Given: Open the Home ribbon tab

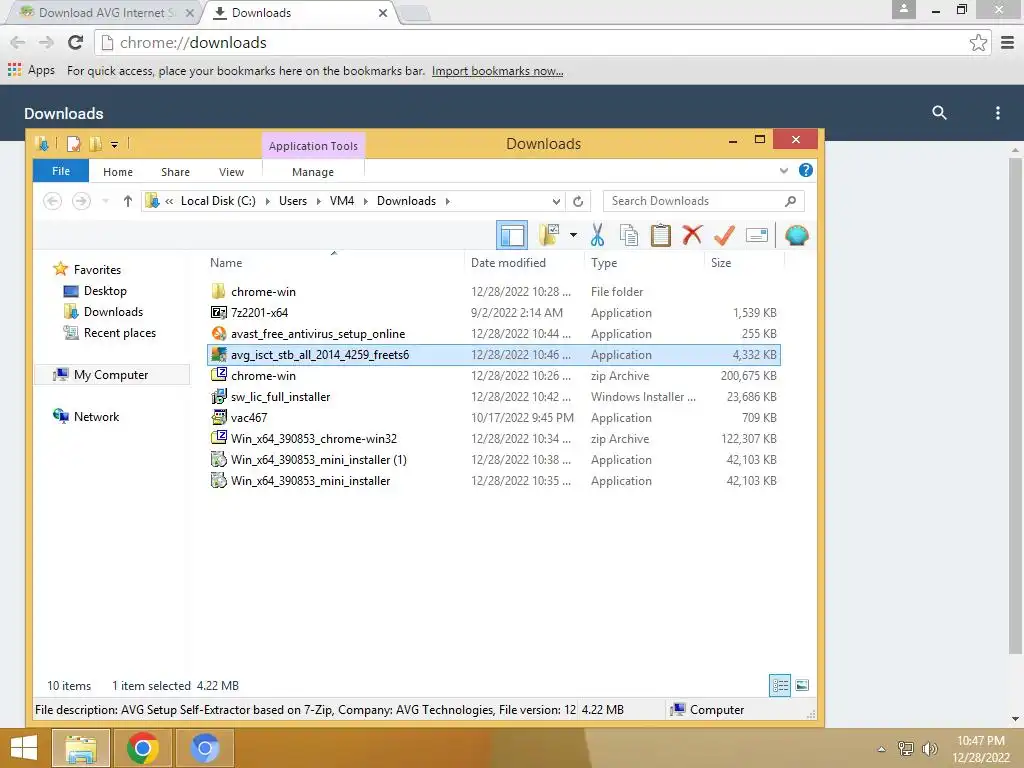Looking at the screenshot, I should [118, 172].
